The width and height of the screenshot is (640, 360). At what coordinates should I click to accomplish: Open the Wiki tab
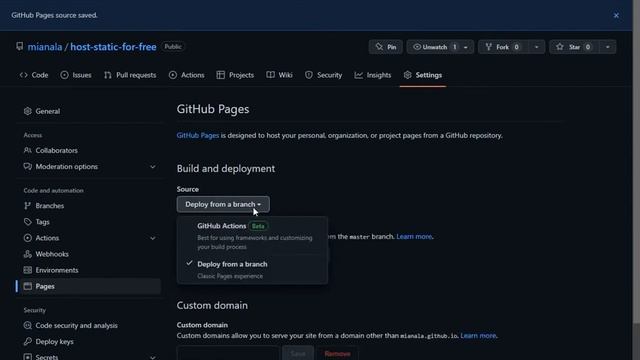pyautogui.click(x=280, y=75)
